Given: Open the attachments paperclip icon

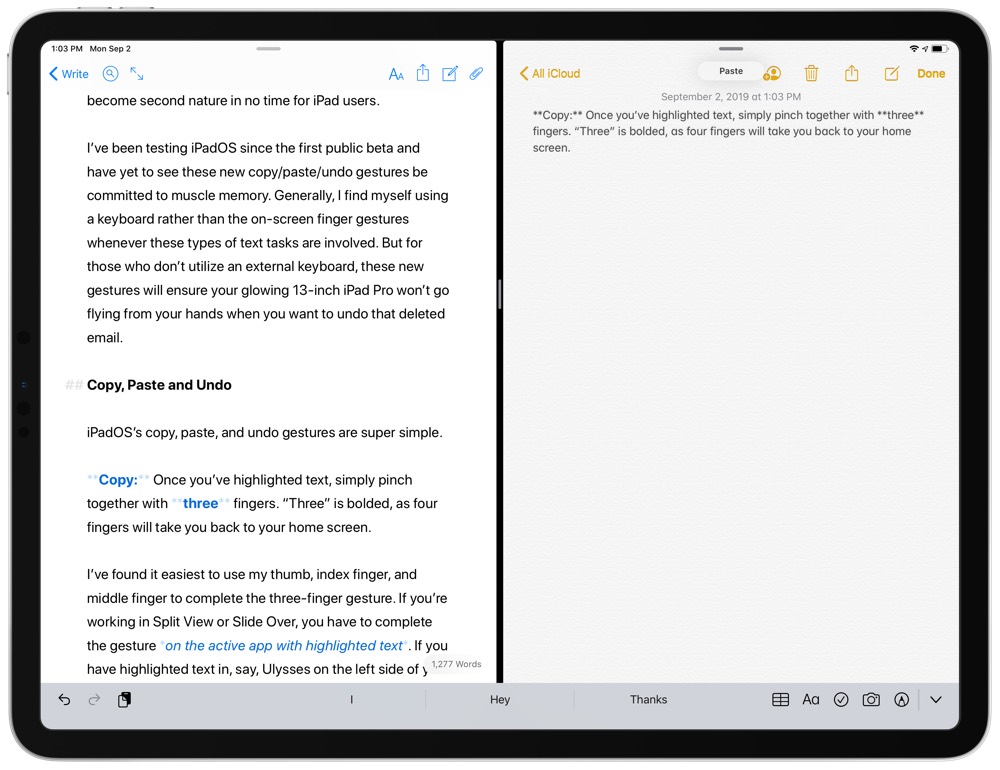Looking at the screenshot, I should point(476,74).
